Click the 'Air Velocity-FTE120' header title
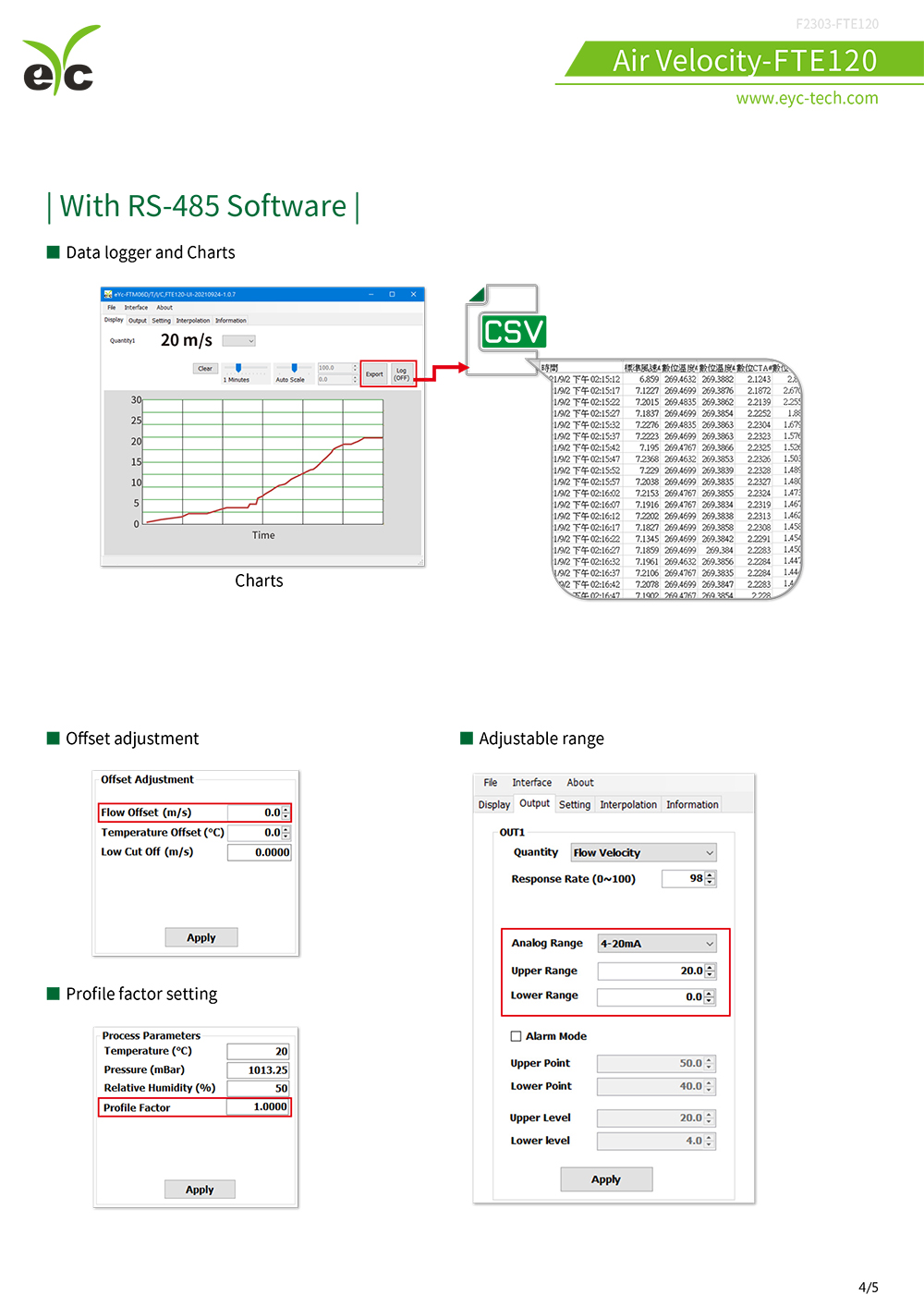The width and height of the screenshot is (924, 1295). (745, 60)
